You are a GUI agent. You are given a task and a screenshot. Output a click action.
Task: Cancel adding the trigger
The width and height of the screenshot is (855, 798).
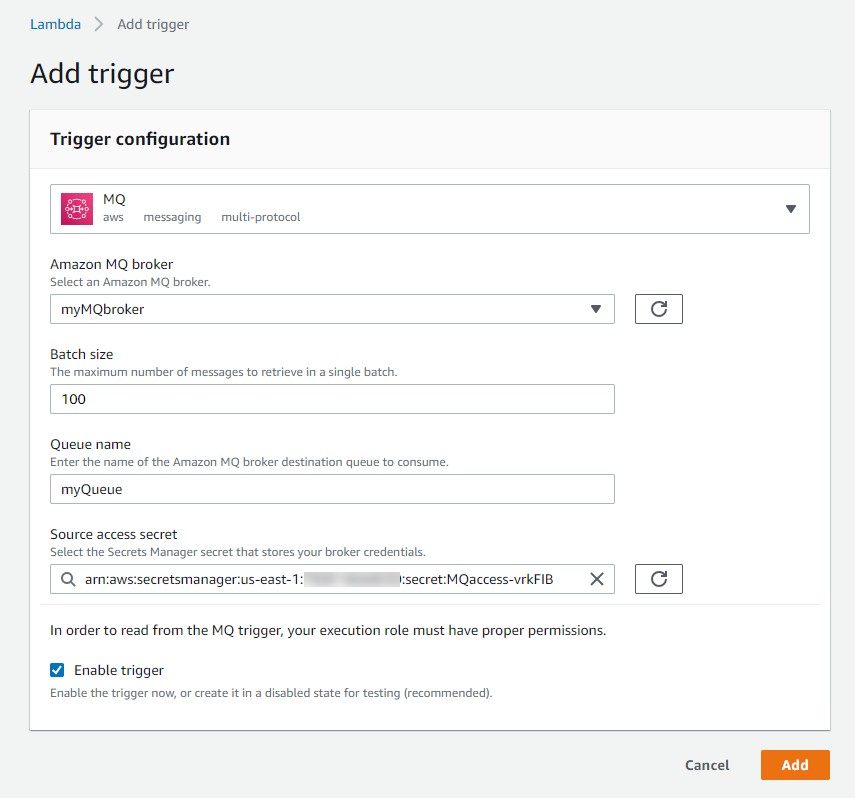pos(707,765)
